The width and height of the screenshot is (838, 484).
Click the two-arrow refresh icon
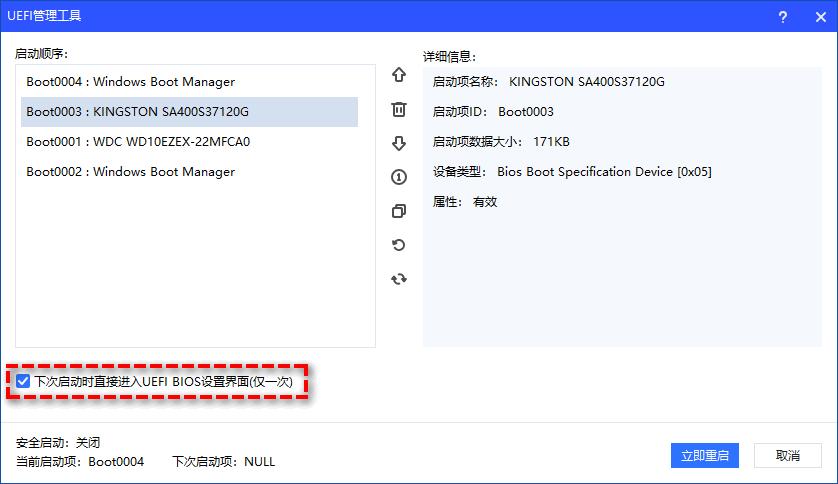[399, 279]
